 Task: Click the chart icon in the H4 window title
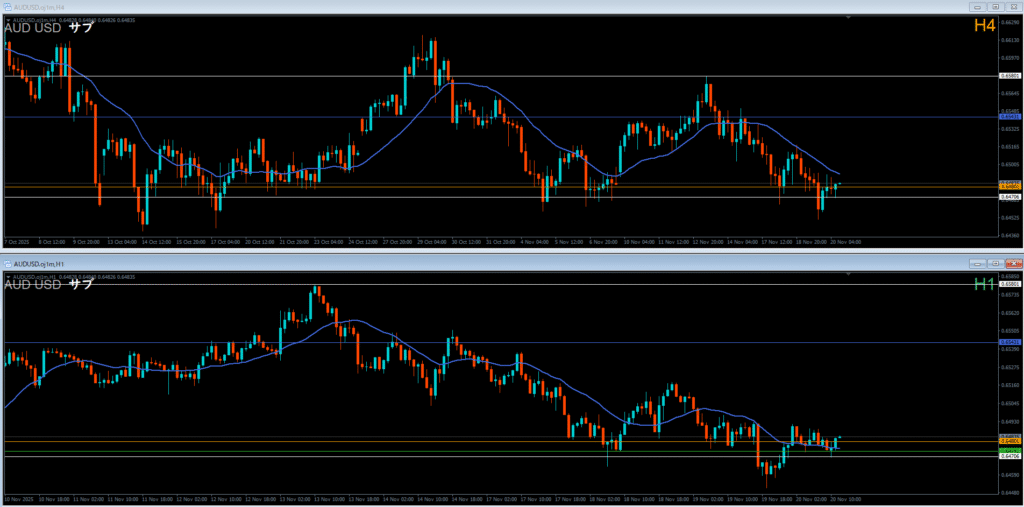coord(8,7)
